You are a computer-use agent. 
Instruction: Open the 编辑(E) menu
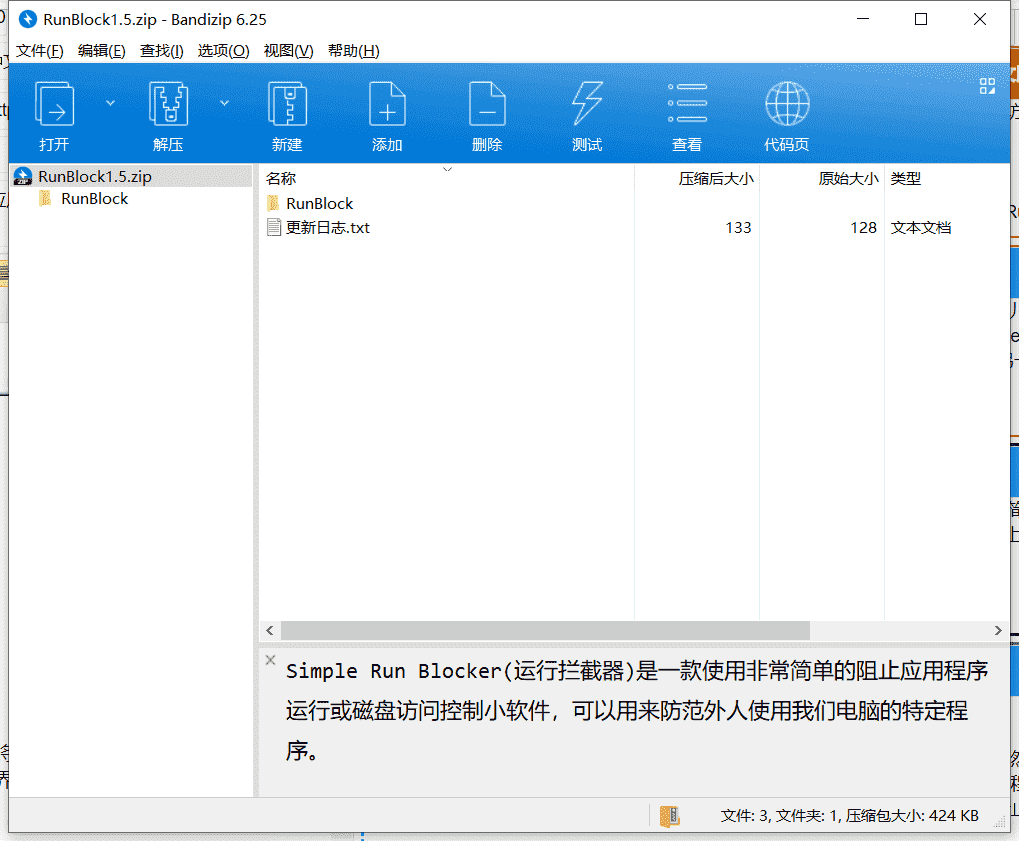101,51
